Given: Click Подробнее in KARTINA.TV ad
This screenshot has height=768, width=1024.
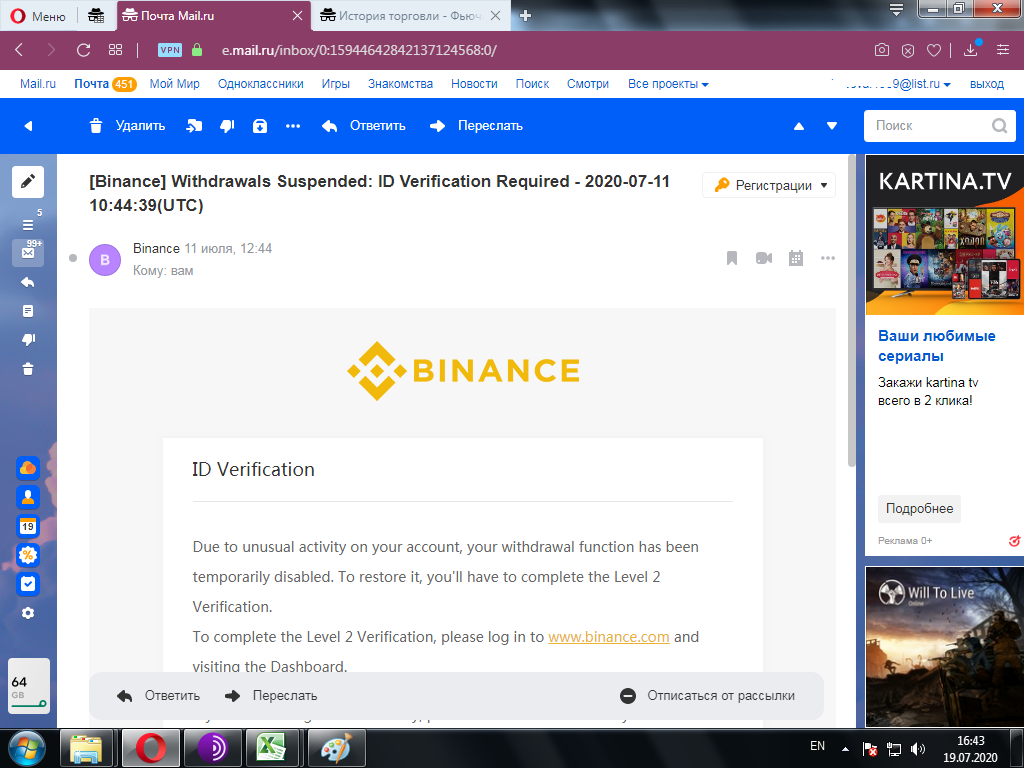Looking at the screenshot, I should point(919,509).
